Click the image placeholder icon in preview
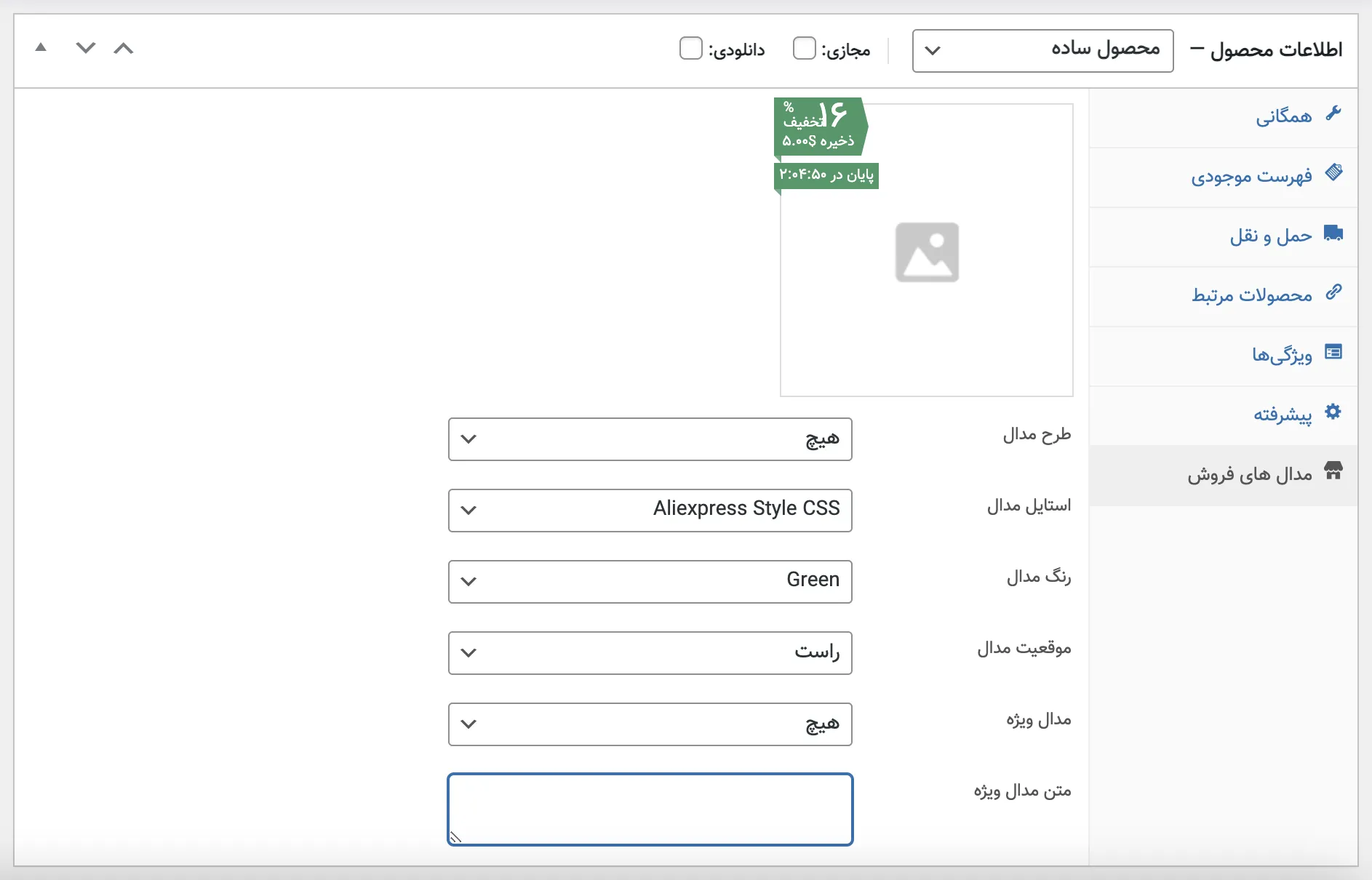Image resolution: width=1372 pixels, height=880 pixels. pyautogui.click(x=927, y=252)
